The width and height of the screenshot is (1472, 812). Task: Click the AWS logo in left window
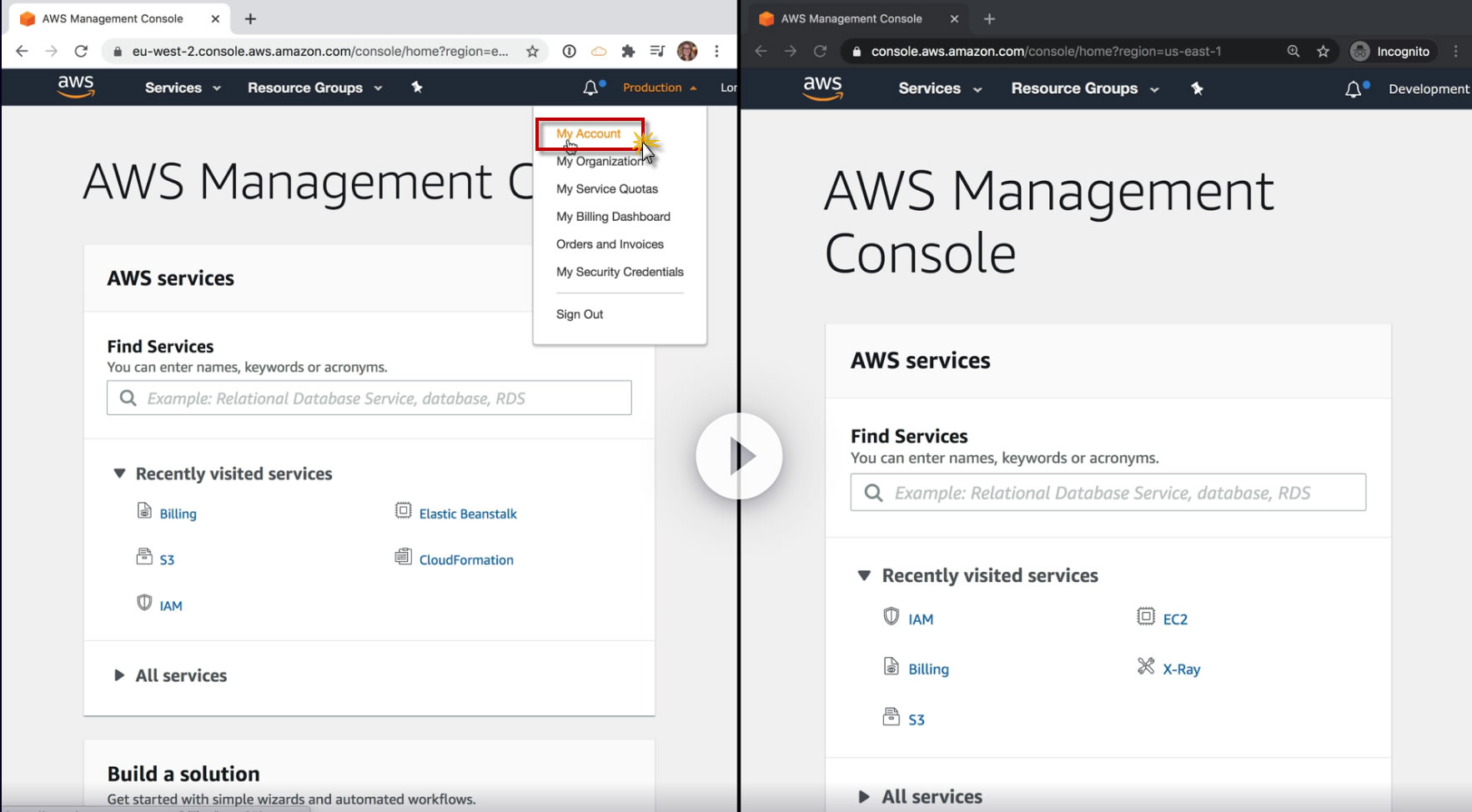[76, 87]
